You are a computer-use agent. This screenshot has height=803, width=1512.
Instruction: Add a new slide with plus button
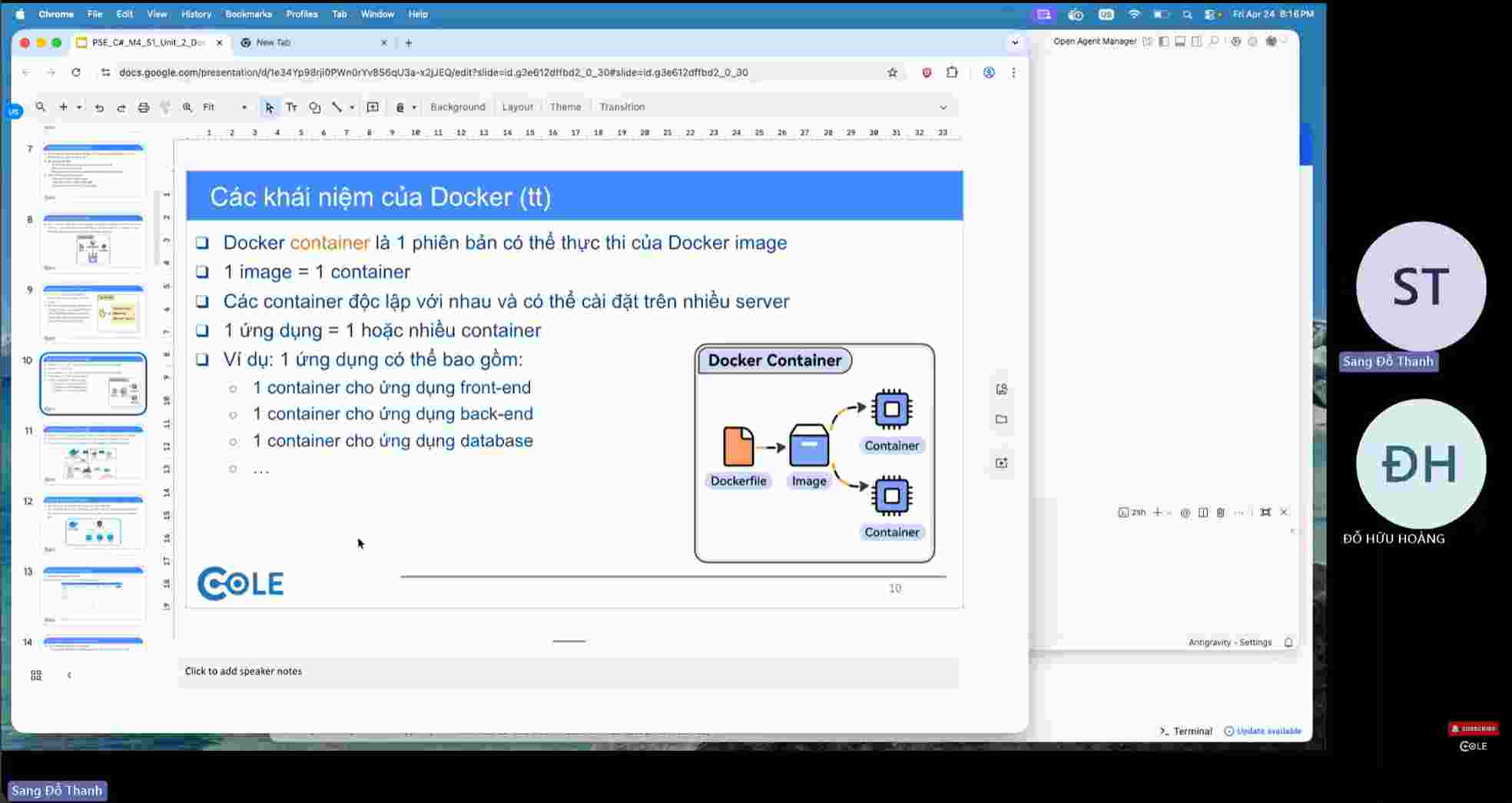[64, 108]
